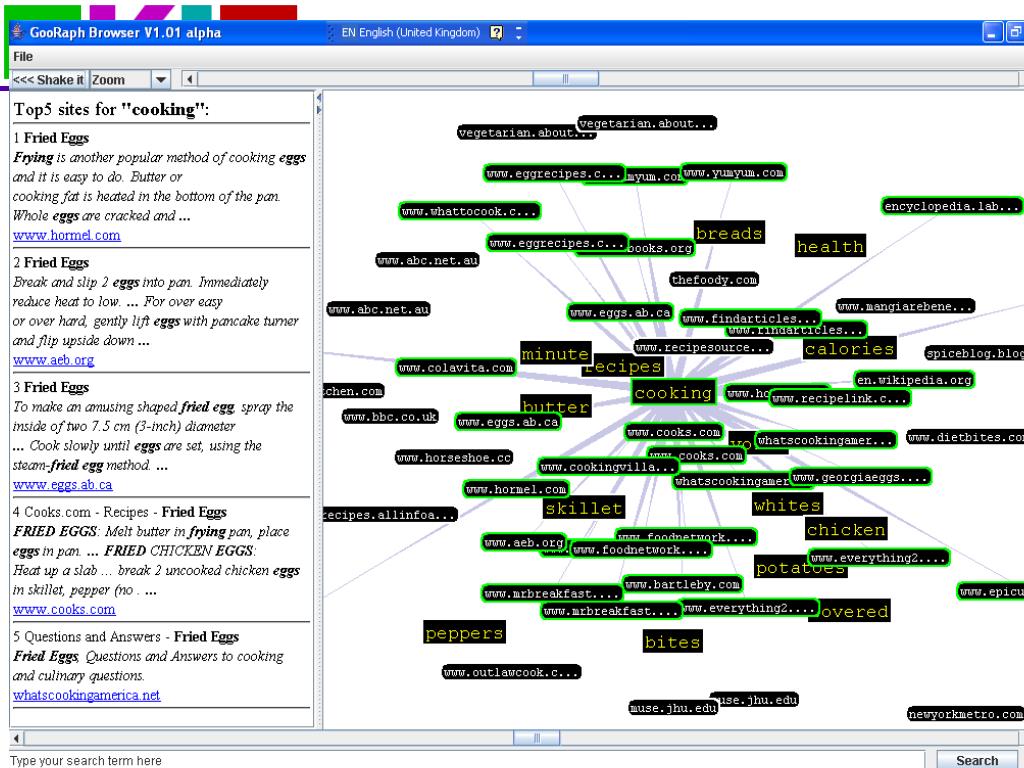
Task: Click the en.wikipedia.org site node
Action: tap(914, 379)
